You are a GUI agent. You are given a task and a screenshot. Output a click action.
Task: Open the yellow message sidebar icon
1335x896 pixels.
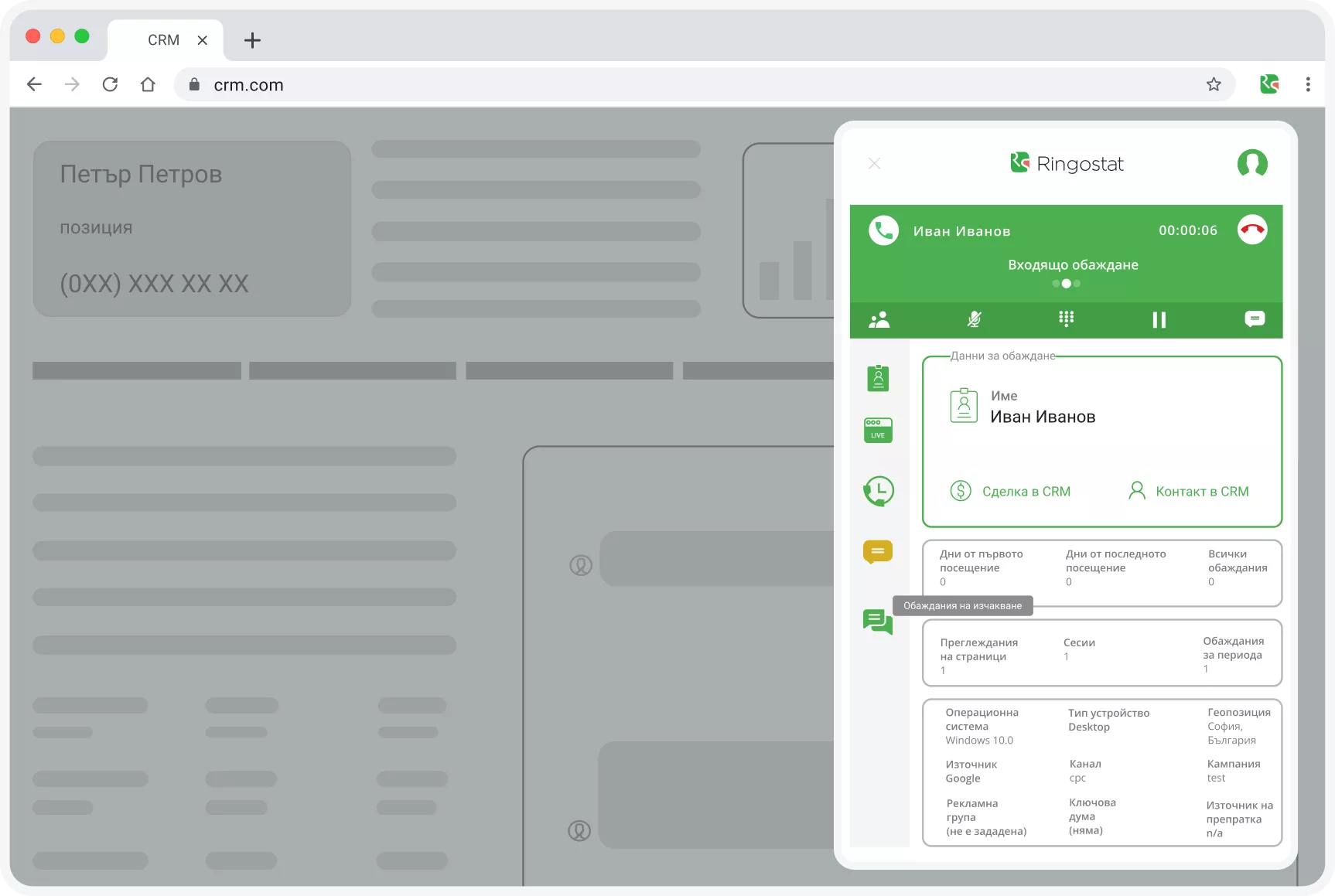click(878, 551)
